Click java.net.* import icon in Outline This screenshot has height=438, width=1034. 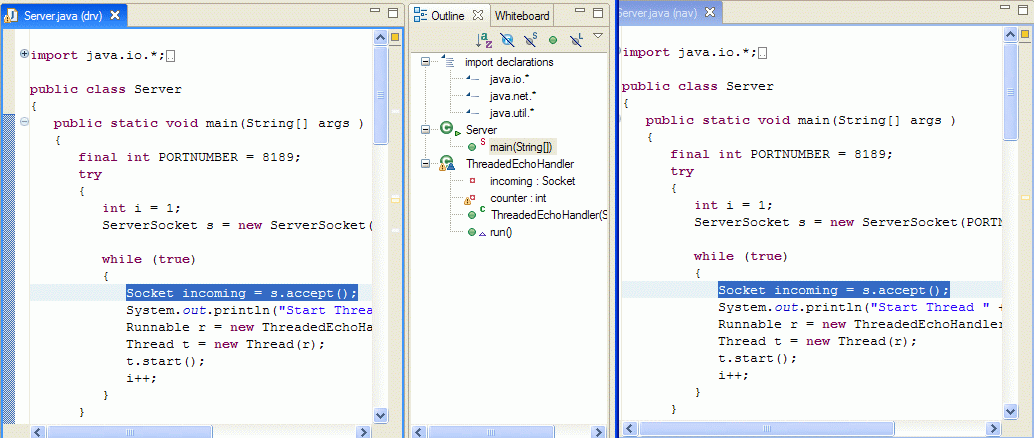click(471, 96)
